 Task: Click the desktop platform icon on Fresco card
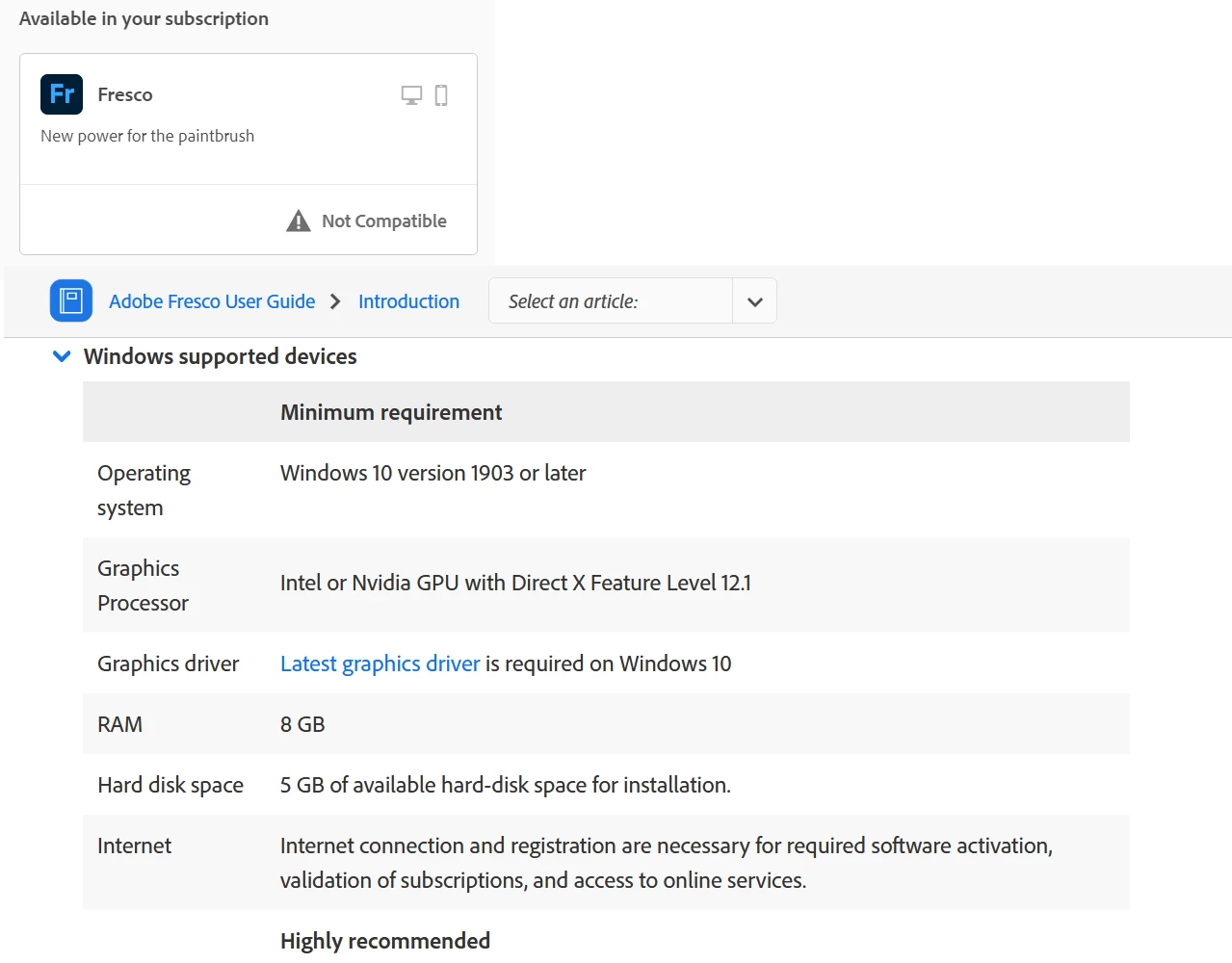pos(411,95)
